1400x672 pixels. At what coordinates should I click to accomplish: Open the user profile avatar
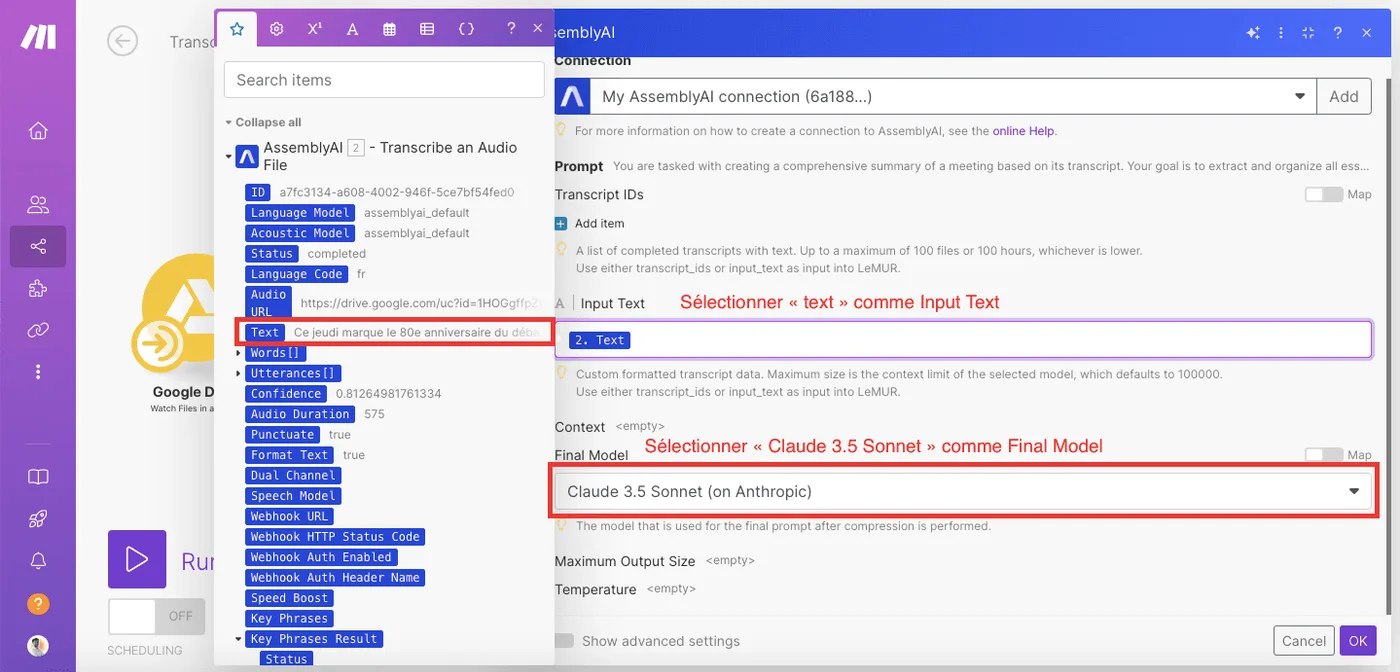click(38, 646)
